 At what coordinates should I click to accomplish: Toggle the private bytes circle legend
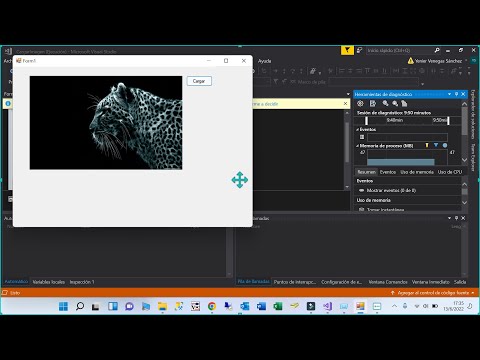tap(445, 145)
